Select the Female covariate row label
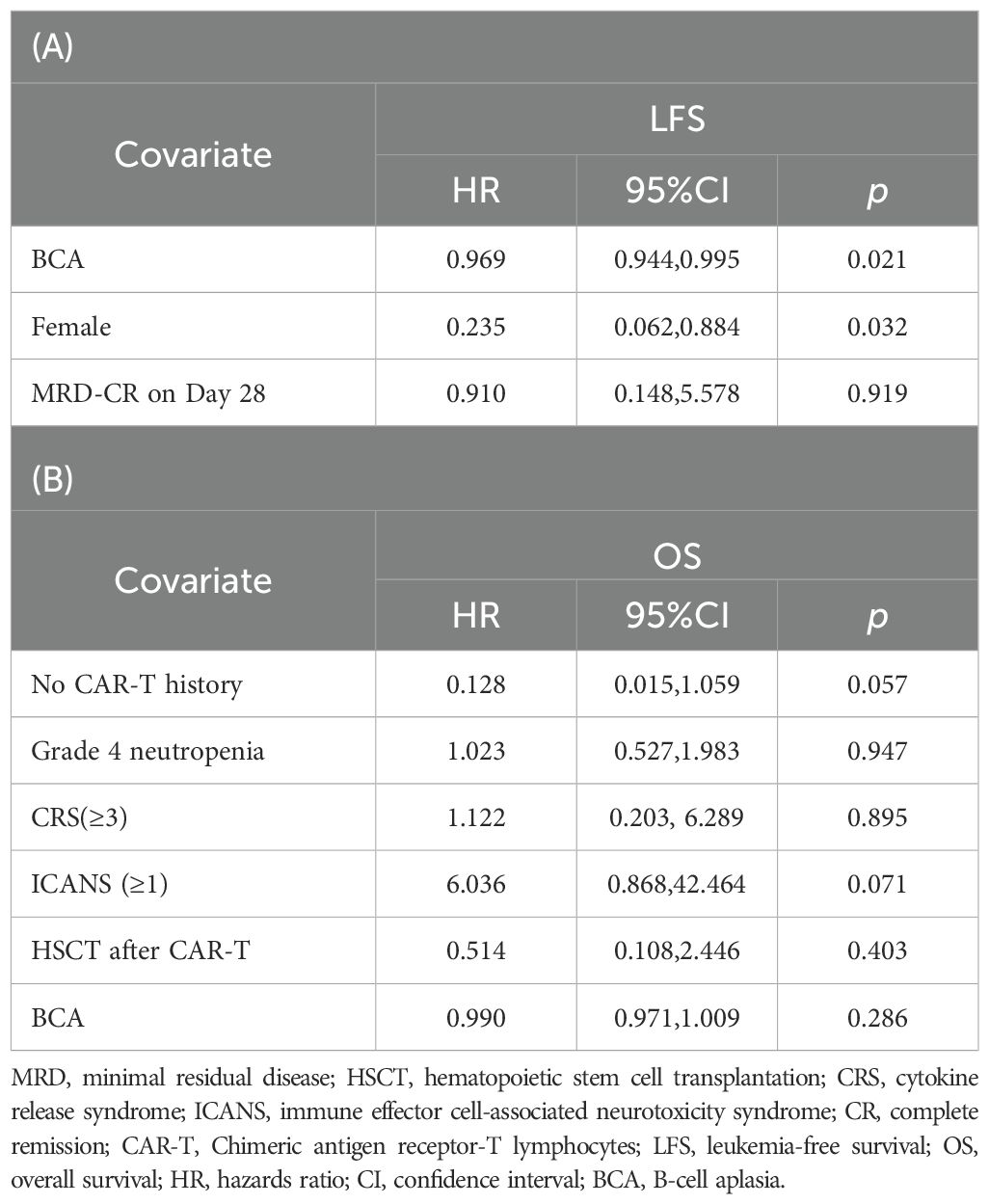This screenshot has width=989, height=1204. 71,327
